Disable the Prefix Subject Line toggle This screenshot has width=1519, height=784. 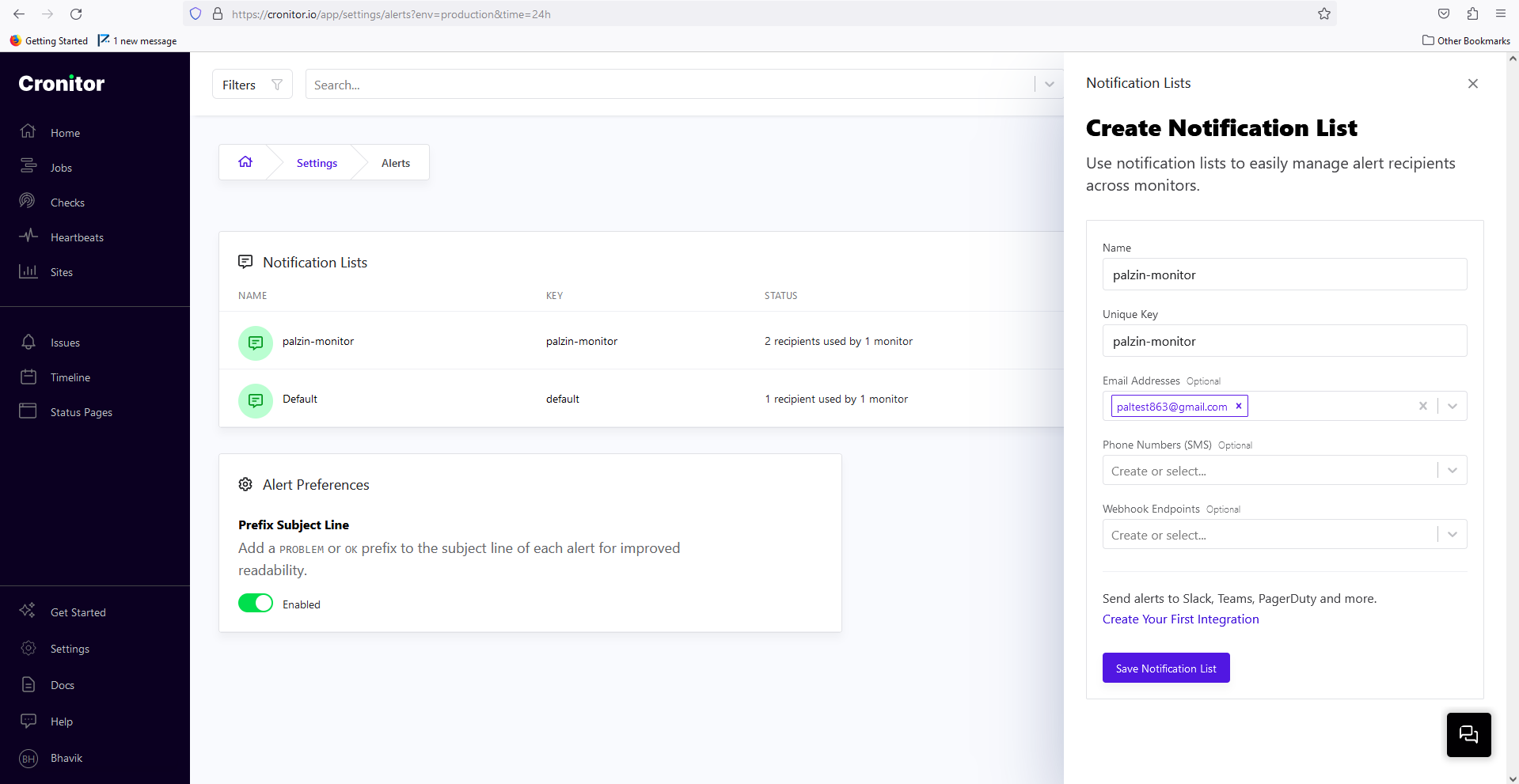[256, 603]
